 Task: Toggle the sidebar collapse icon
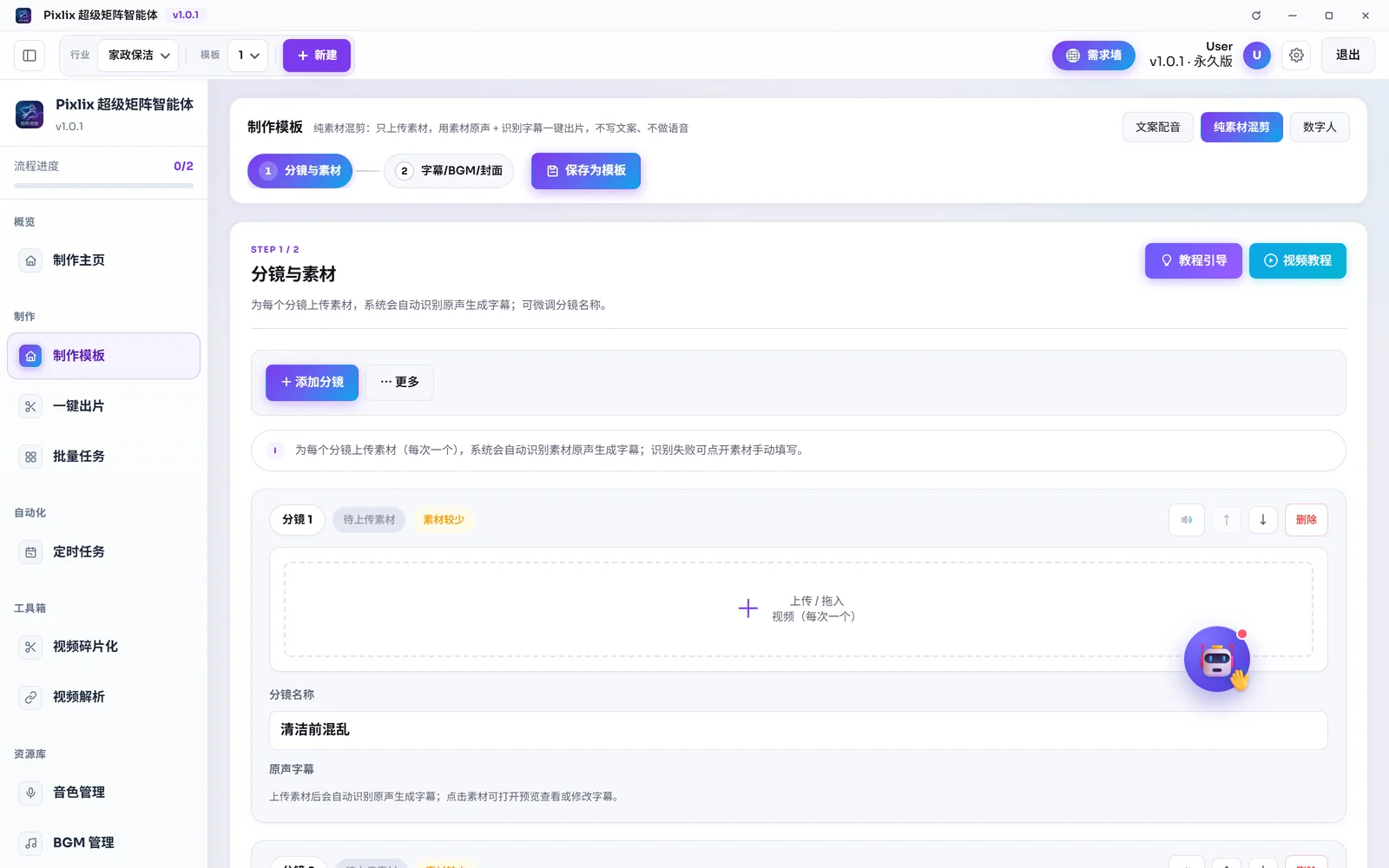[30, 56]
